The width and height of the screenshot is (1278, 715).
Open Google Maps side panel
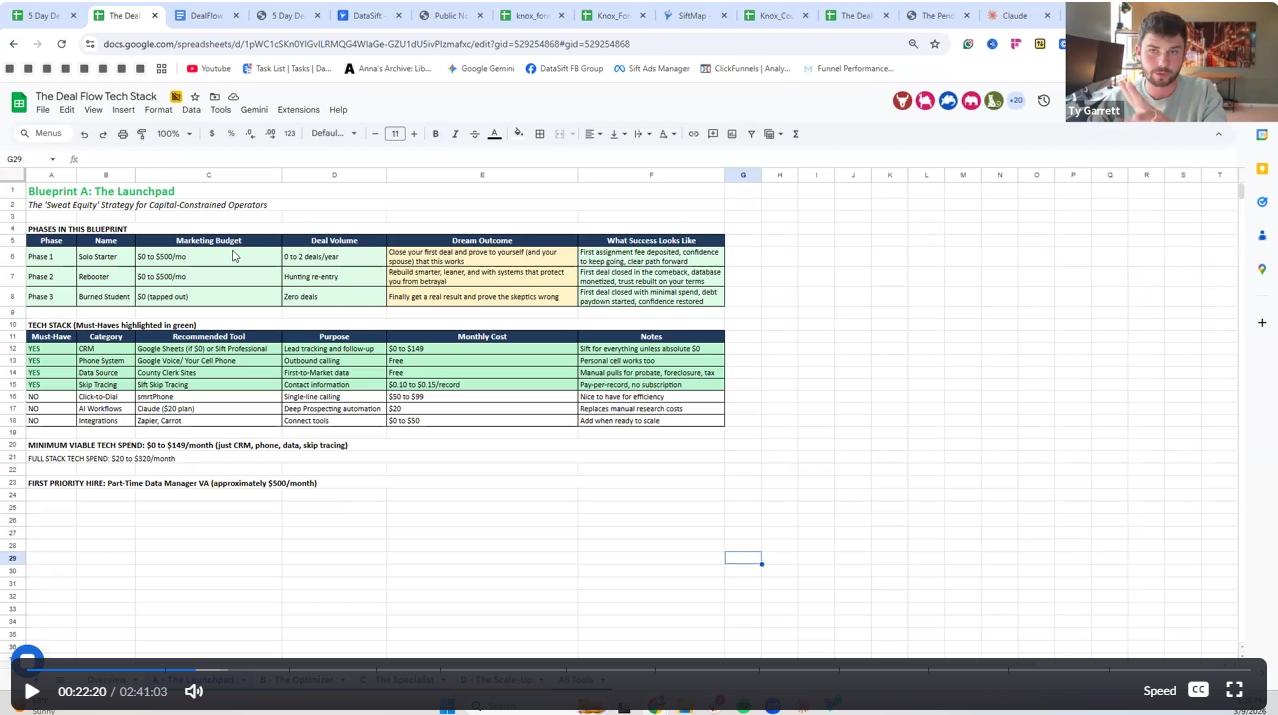point(1262,269)
